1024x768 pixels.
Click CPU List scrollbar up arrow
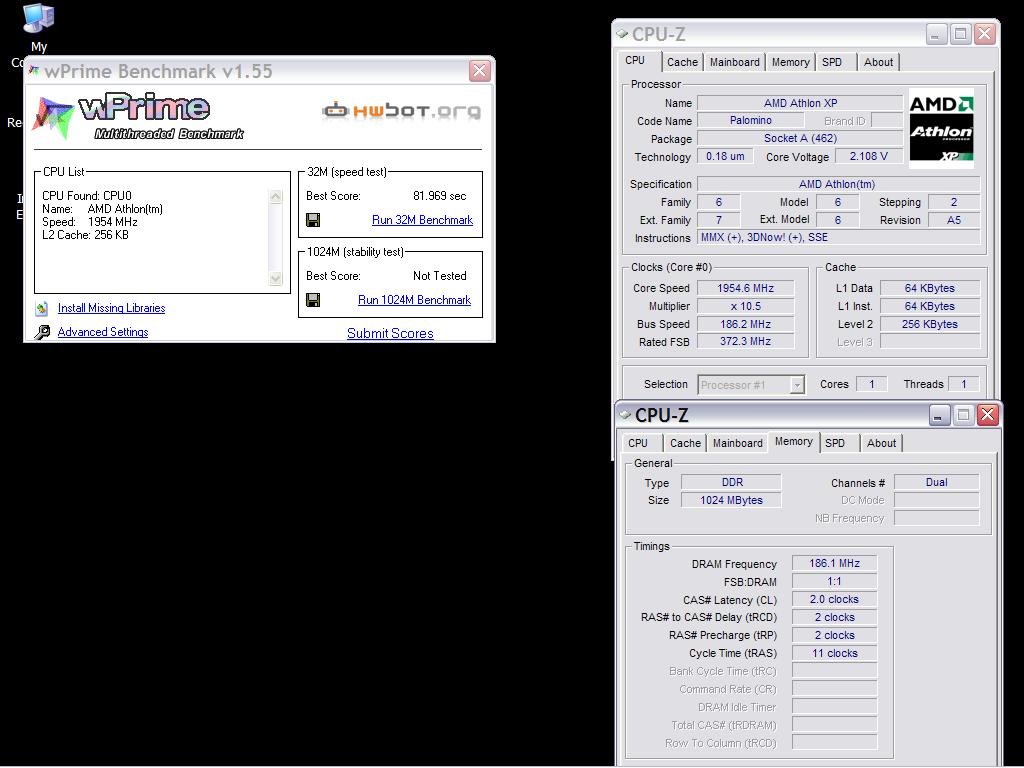[276, 197]
